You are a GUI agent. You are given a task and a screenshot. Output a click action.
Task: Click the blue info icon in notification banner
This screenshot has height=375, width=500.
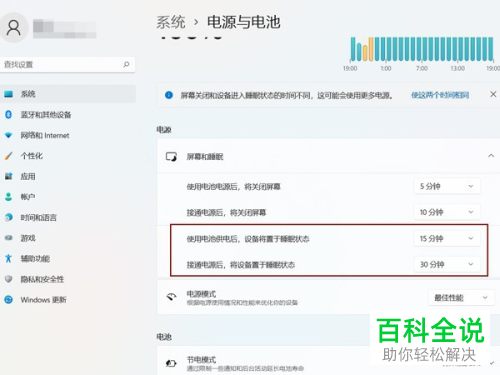[169, 95]
